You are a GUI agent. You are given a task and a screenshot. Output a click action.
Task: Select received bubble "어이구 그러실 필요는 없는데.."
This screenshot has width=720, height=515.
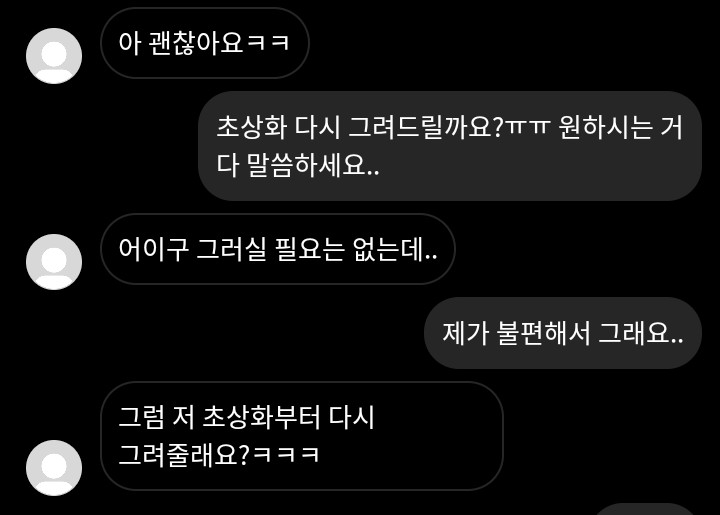coord(278,249)
